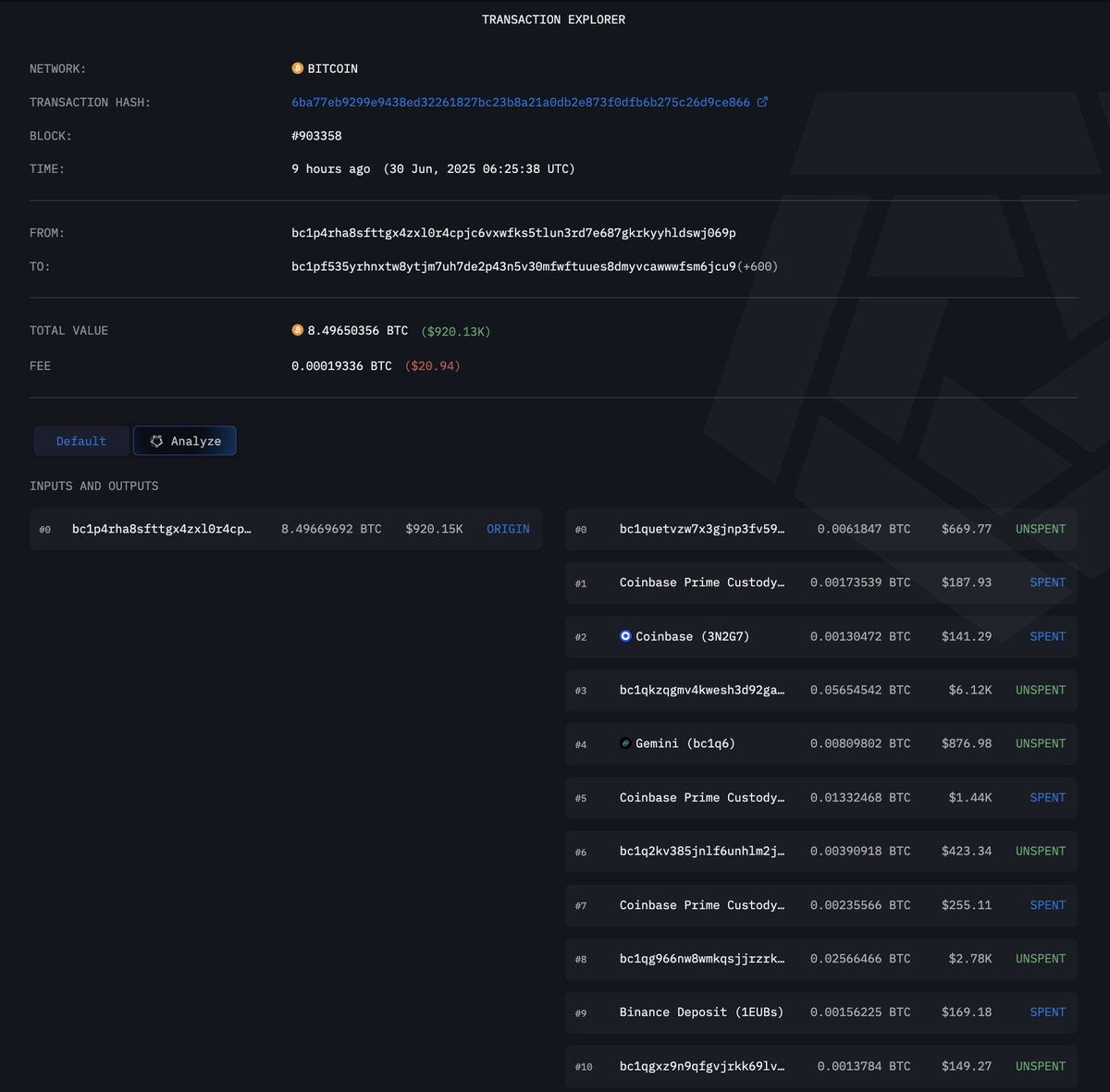Click the Analyze button's icon

[156, 441]
